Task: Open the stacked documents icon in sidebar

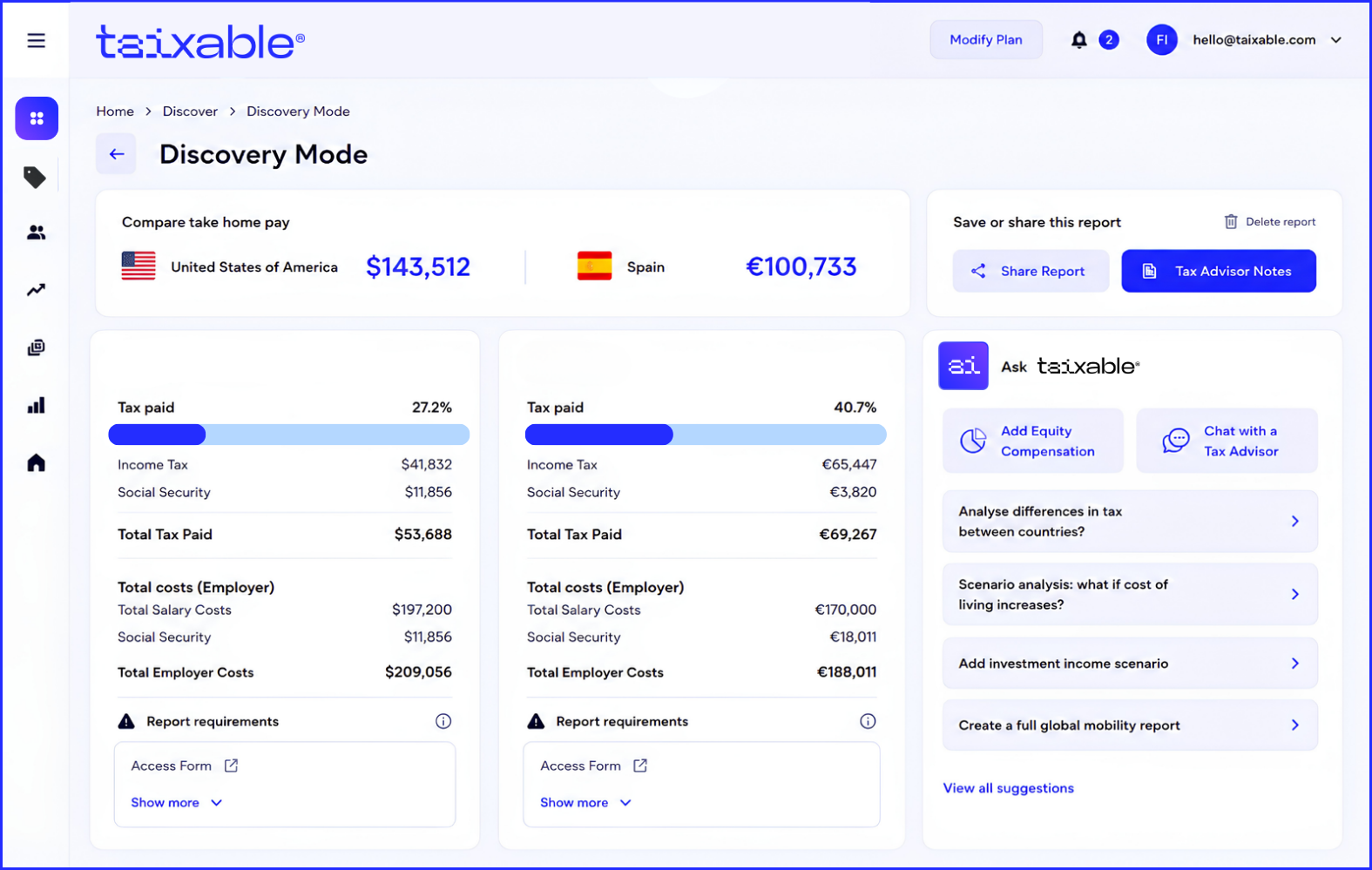Action: pos(36,347)
